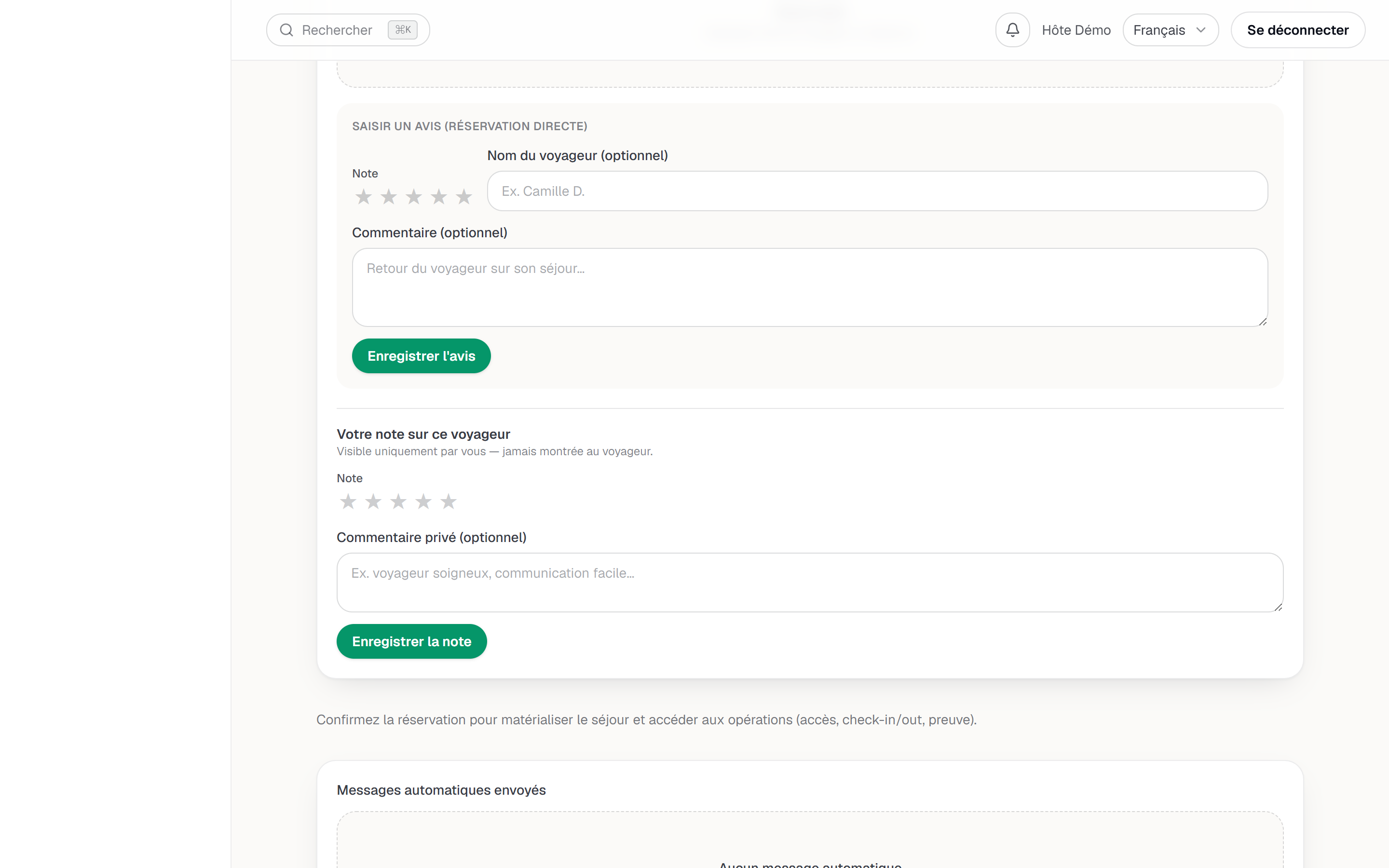Screen dimensions: 1389x868
Task: Click the 'Messages automatiques envoyés' heading
Action: click(x=441, y=790)
